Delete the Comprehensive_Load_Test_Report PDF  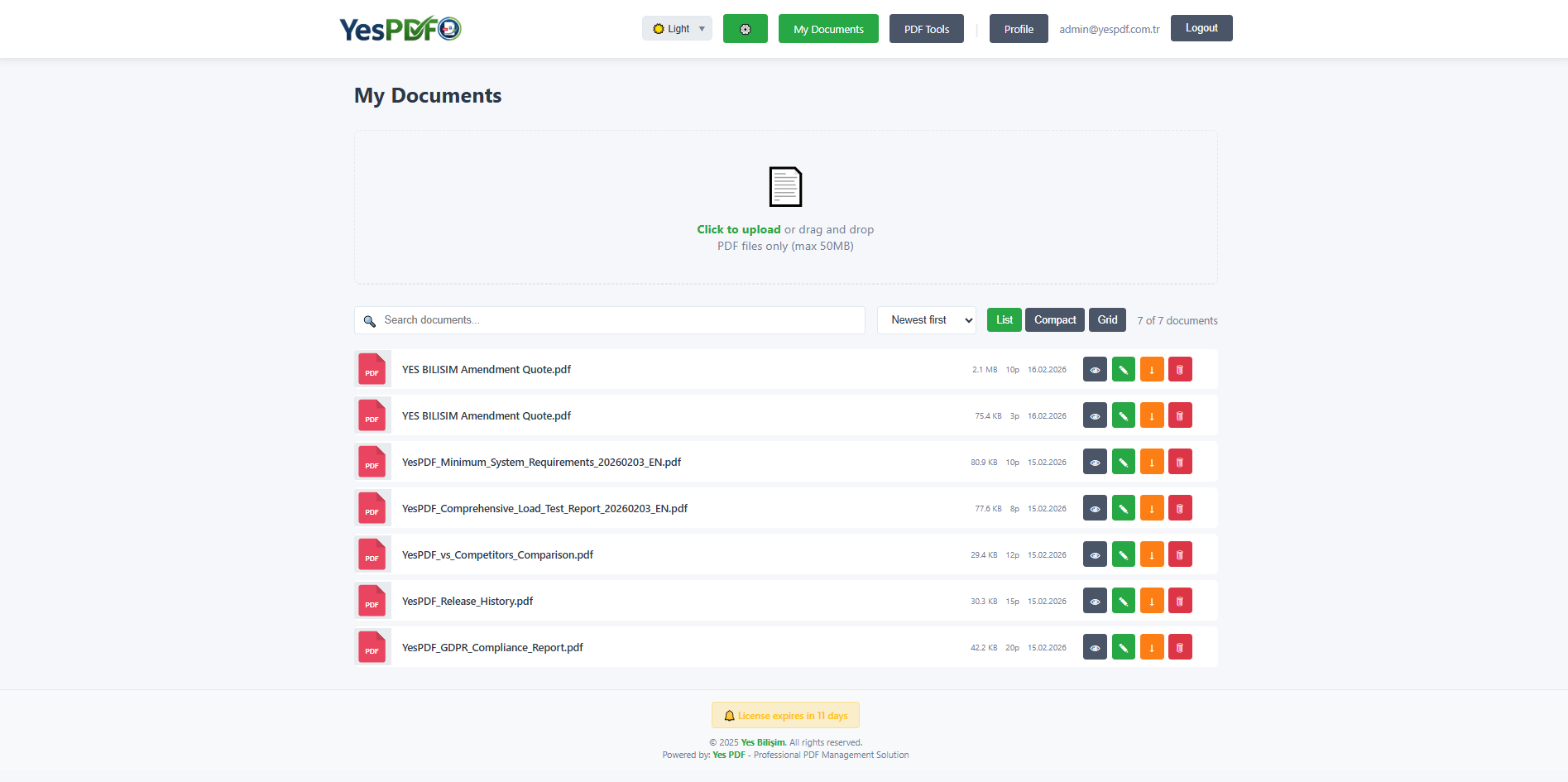[x=1180, y=509]
